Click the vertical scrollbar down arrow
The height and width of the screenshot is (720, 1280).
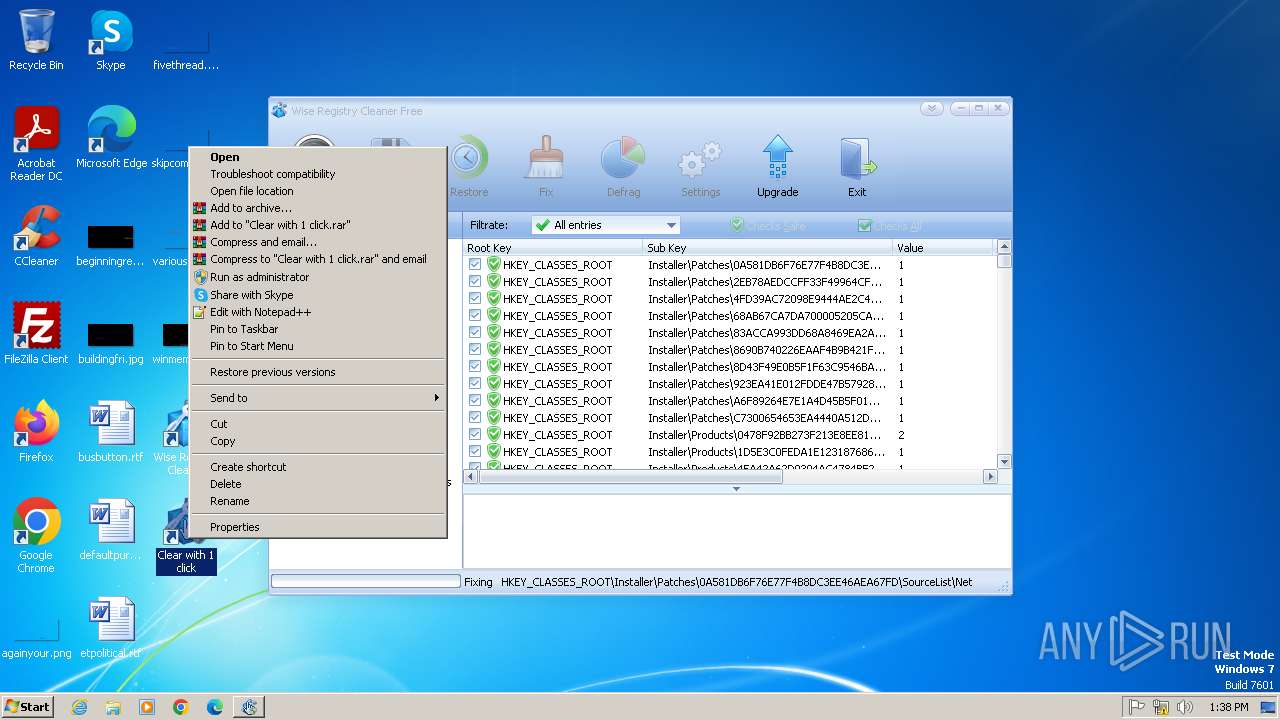1004,461
